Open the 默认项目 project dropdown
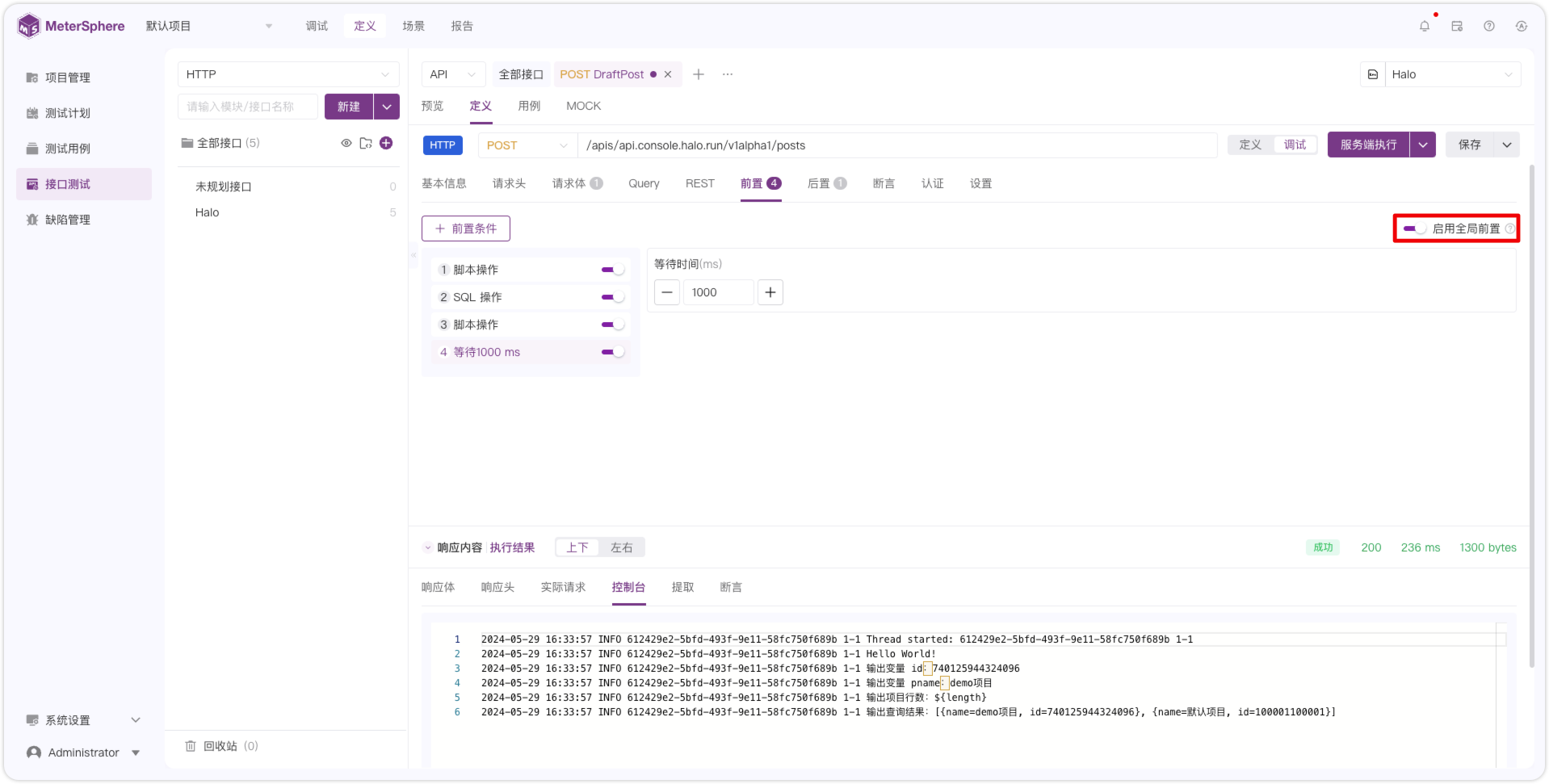The image size is (1549, 784). 210,26
